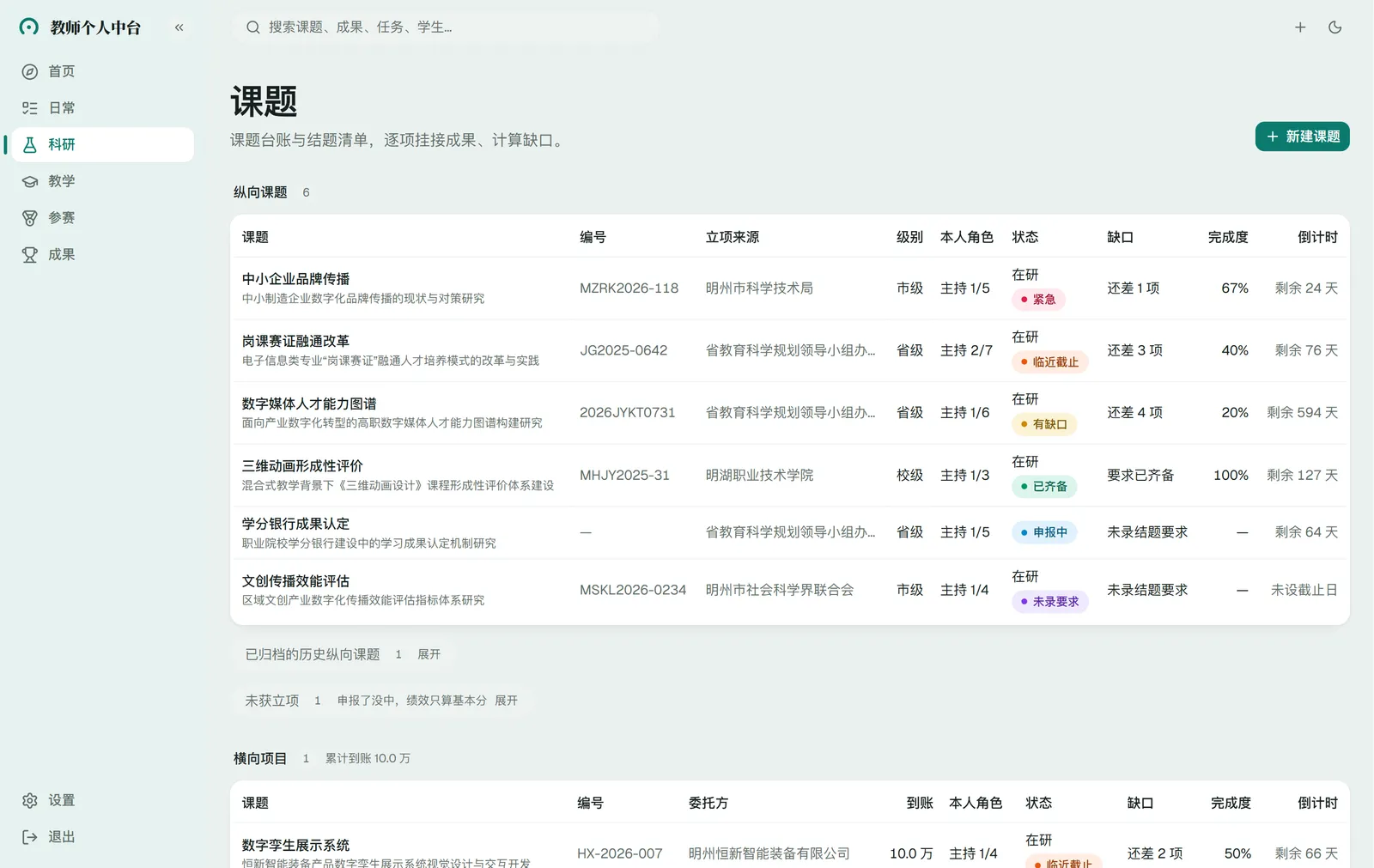Open 首页 compass icon in sidebar
The width and height of the screenshot is (1374, 868).
pos(30,71)
